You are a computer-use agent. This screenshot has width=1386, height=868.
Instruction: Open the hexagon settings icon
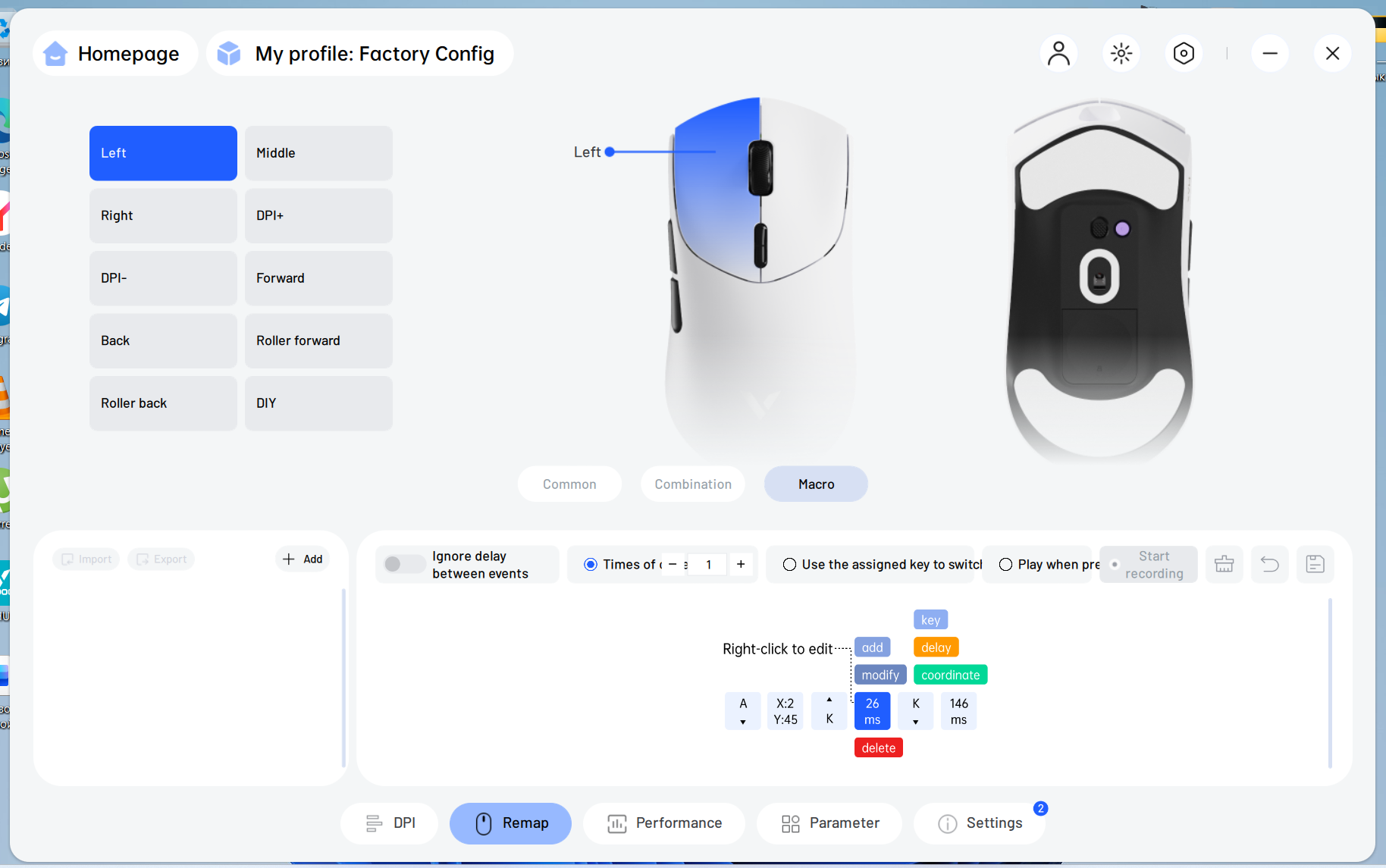coord(1184,54)
